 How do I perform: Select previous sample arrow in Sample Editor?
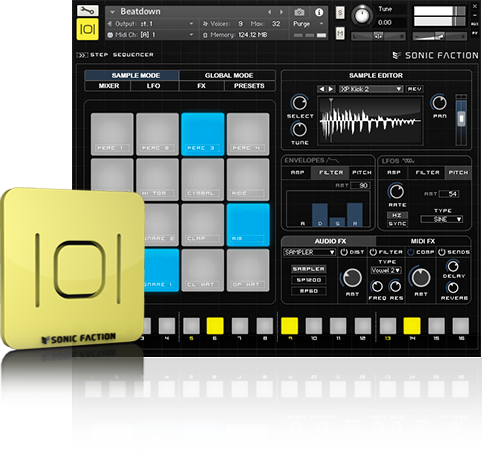click(322, 89)
